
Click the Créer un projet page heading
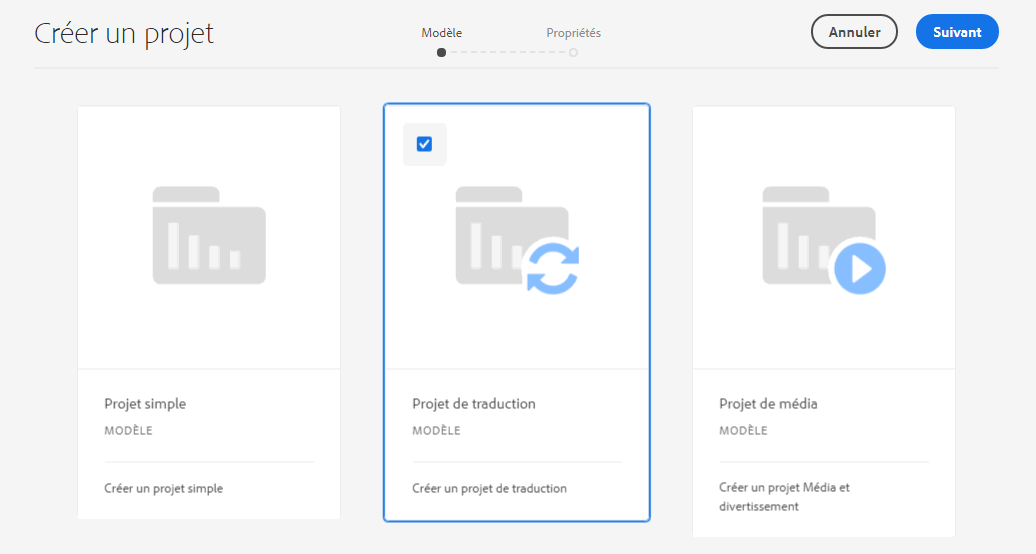point(124,33)
